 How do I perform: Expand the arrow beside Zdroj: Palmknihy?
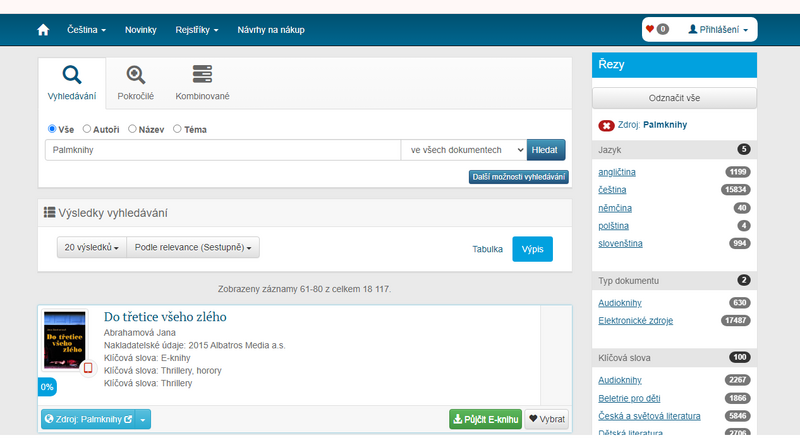pyautogui.click(x=143, y=419)
